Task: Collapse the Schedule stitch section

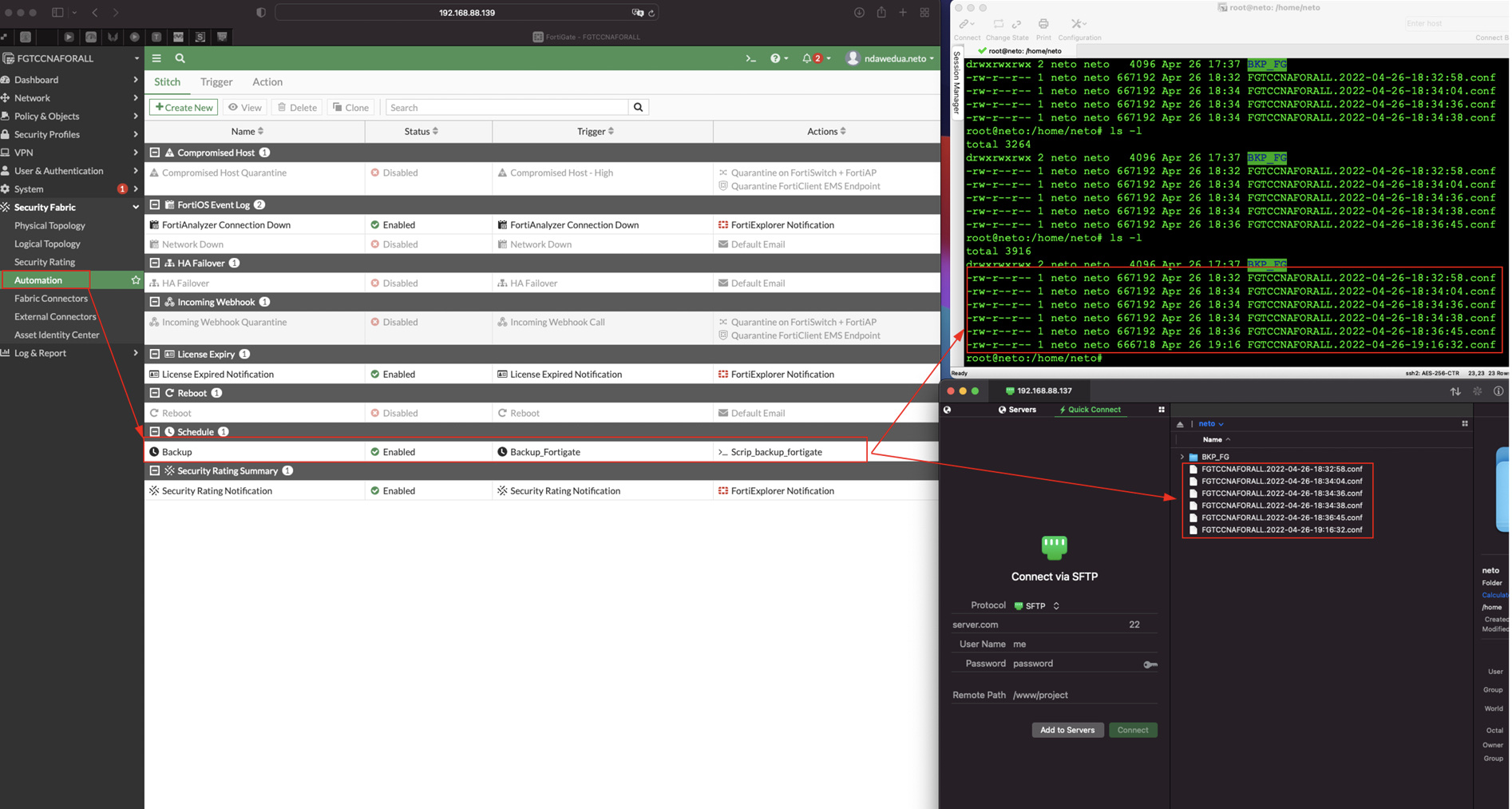Action: point(155,431)
